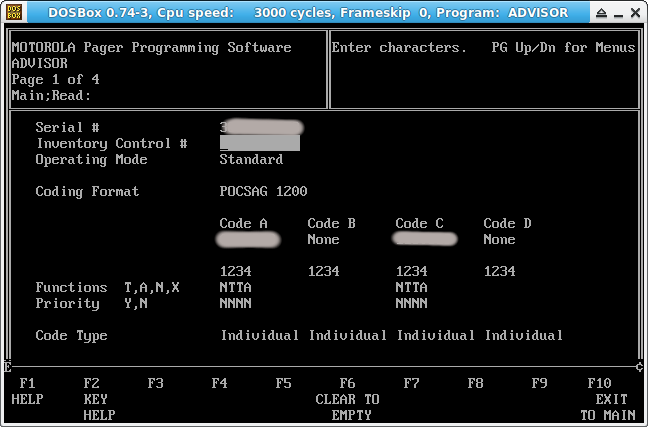The image size is (648, 427).
Task: Click the DOSBox icon in title bar
Action: (14, 12)
